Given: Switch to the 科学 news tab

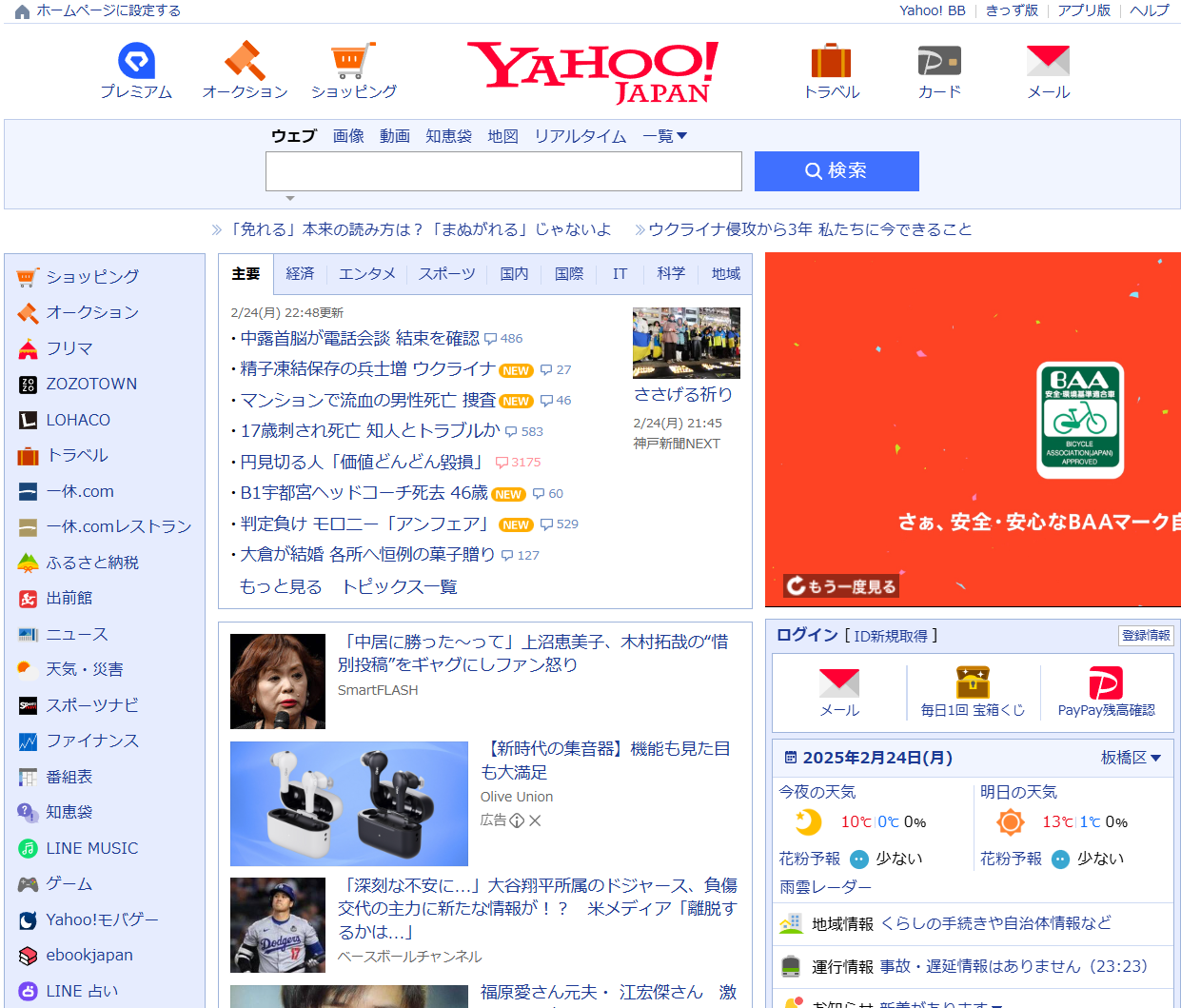Looking at the screenshot, I should (671, 274).
